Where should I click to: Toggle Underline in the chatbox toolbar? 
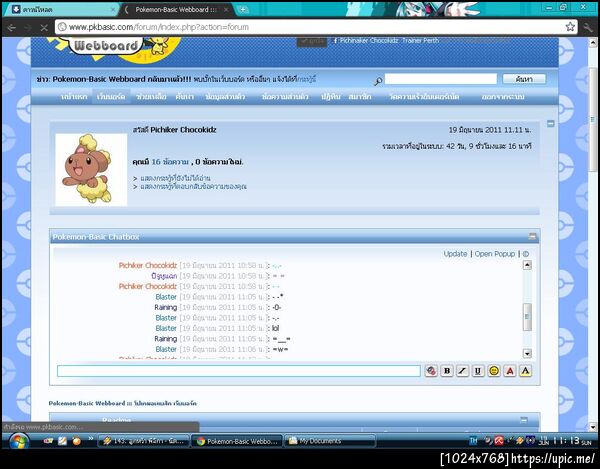(x=478, y=371)
